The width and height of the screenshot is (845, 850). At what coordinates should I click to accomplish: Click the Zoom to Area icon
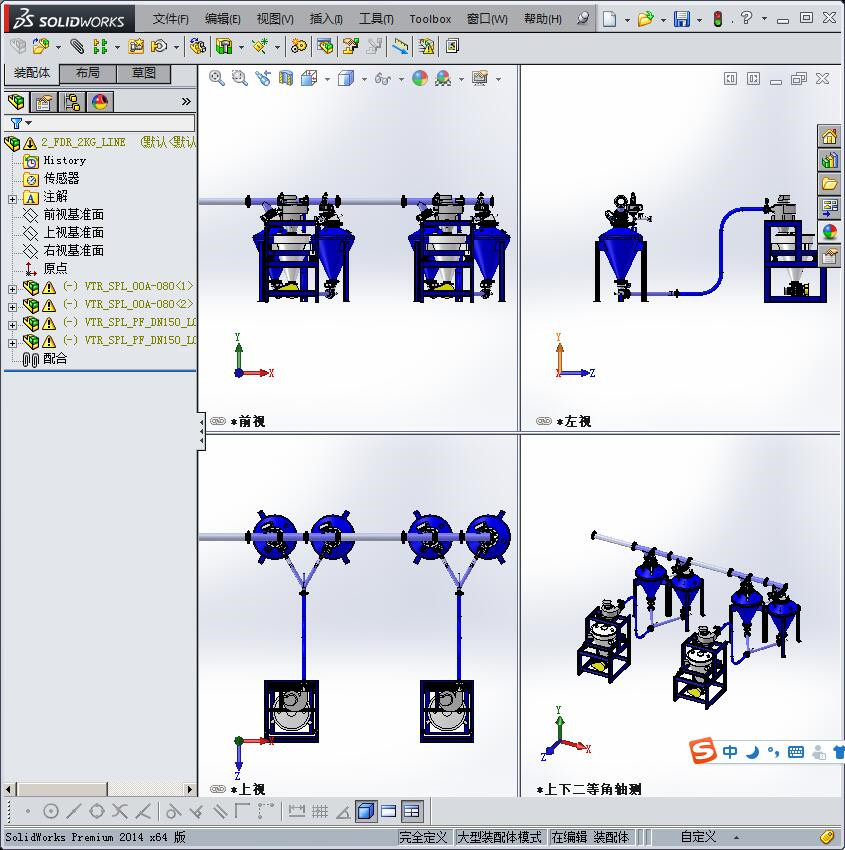[240, 78]
